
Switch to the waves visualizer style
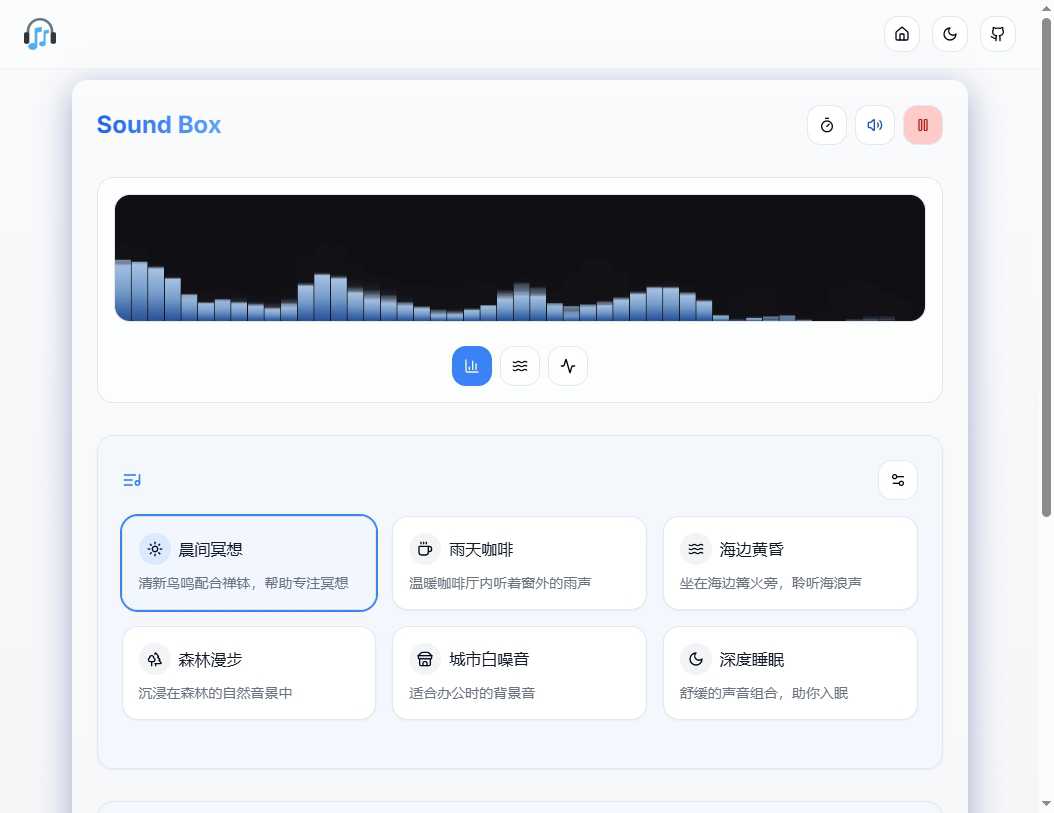[519, 365]
